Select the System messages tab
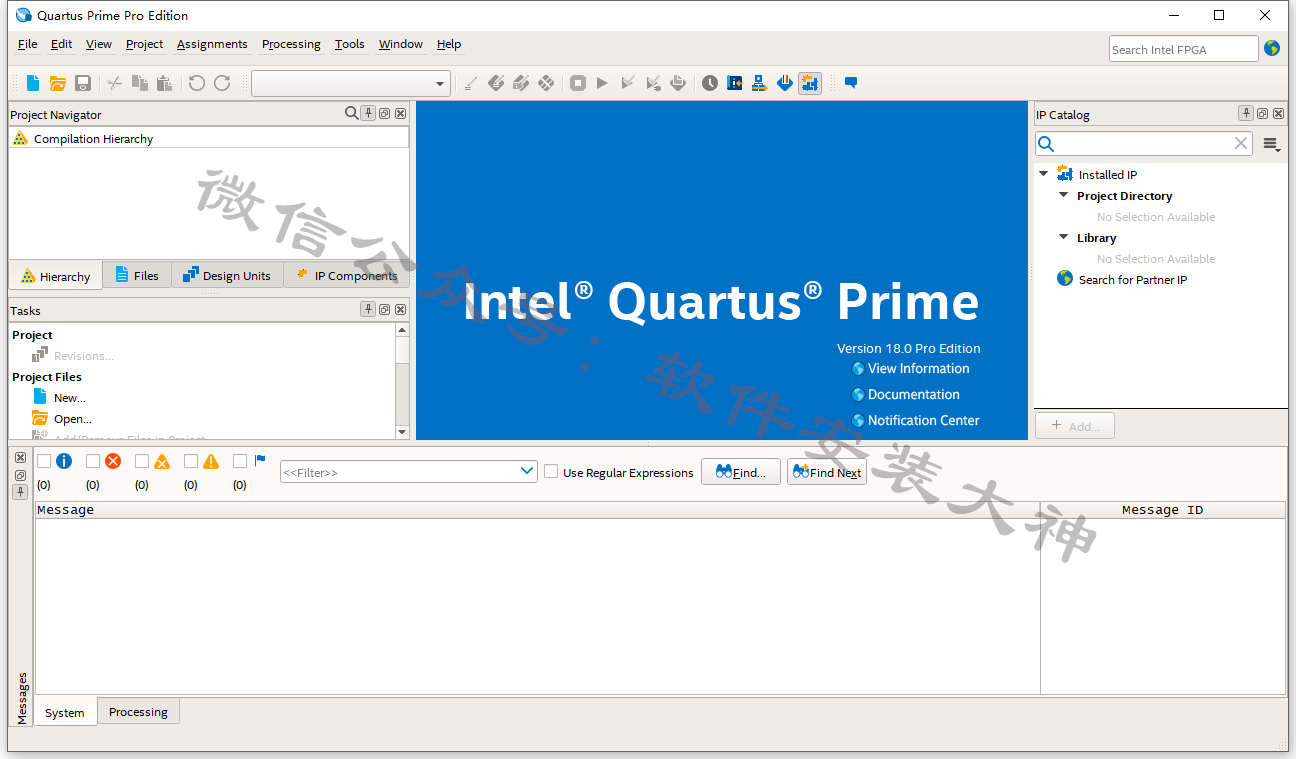 [65, 713]
